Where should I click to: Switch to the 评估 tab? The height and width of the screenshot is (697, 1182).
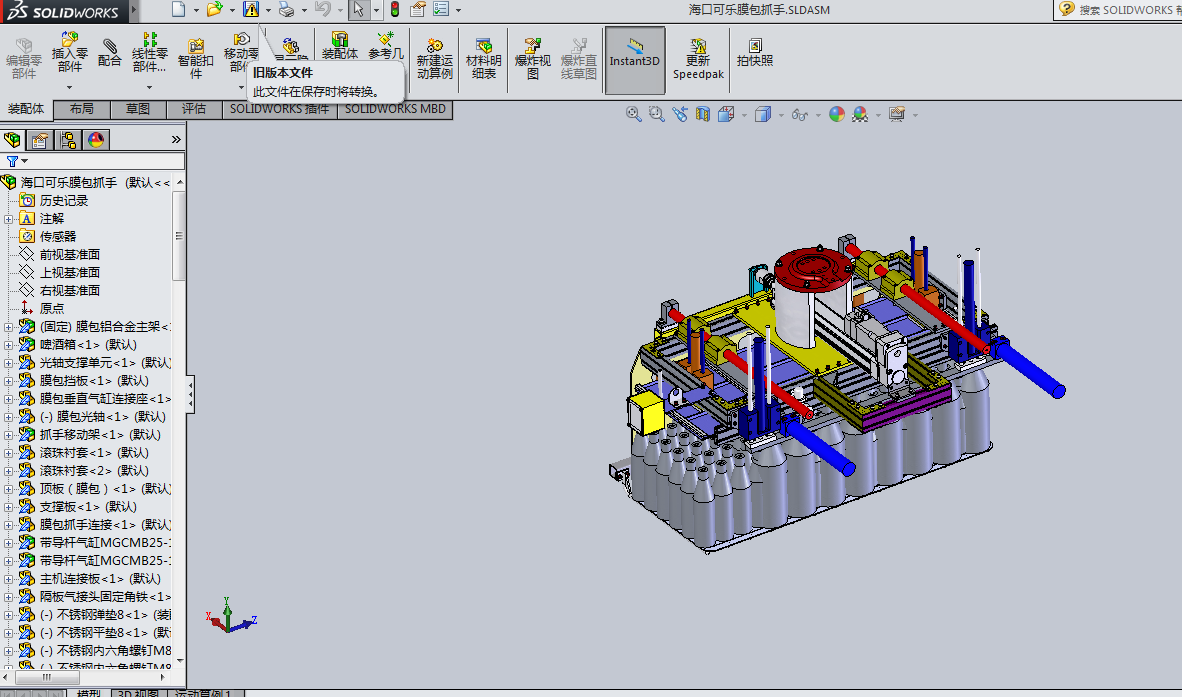tap(193, 109)
